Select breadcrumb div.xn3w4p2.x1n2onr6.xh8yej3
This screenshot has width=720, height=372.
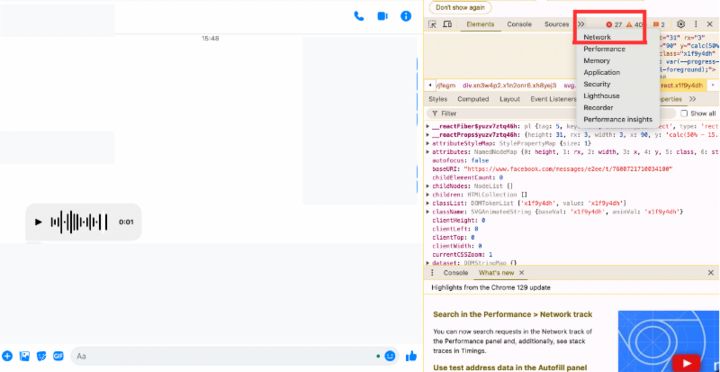pyautogui.click(x=509, y=85)
